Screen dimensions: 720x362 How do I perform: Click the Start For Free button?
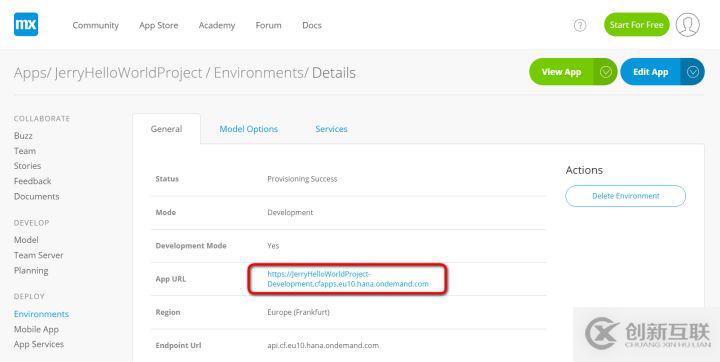[636, 25]
